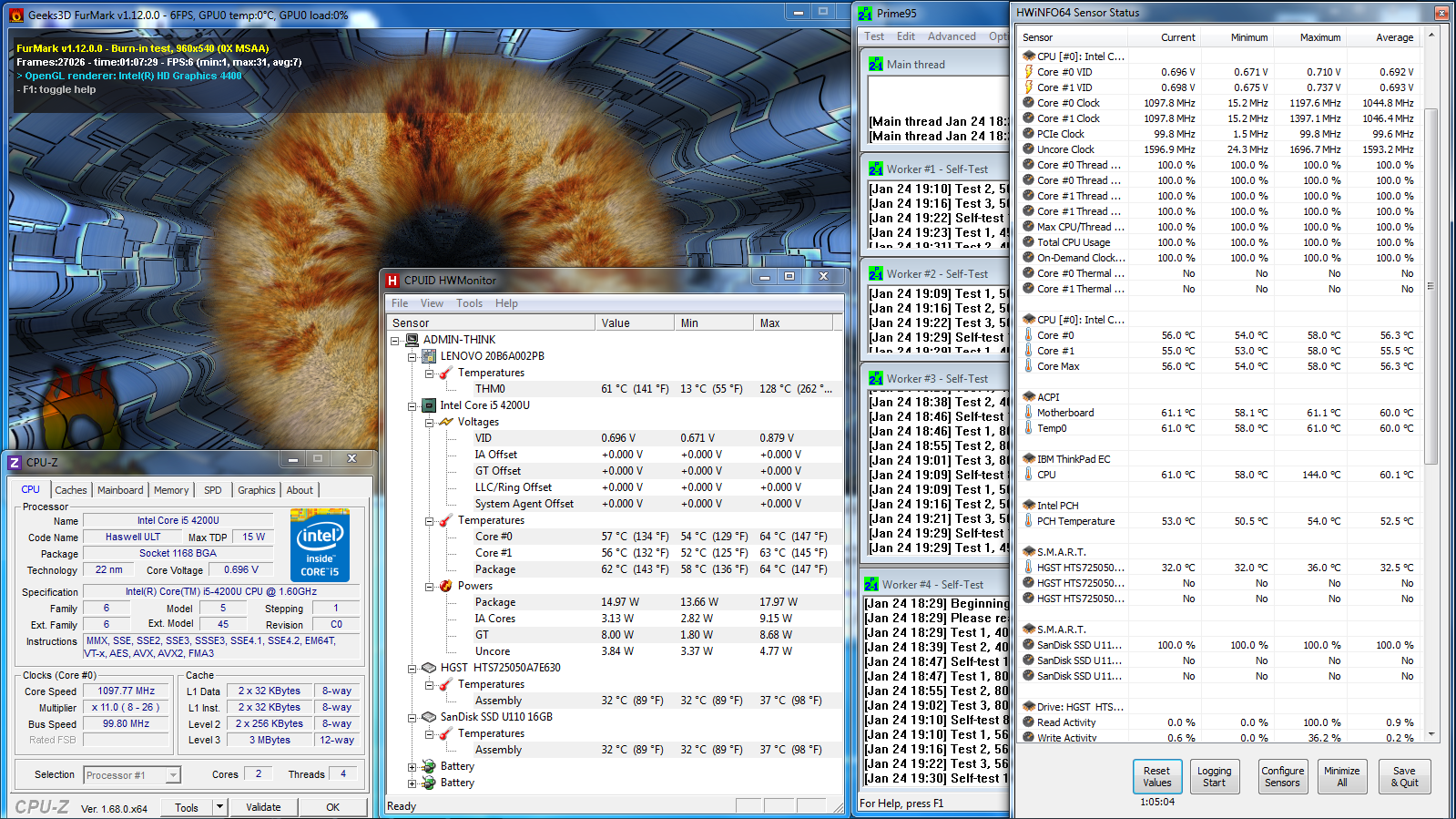Click the CPU-Z title bar icon

pyautogui.click(x=15, y=463)
